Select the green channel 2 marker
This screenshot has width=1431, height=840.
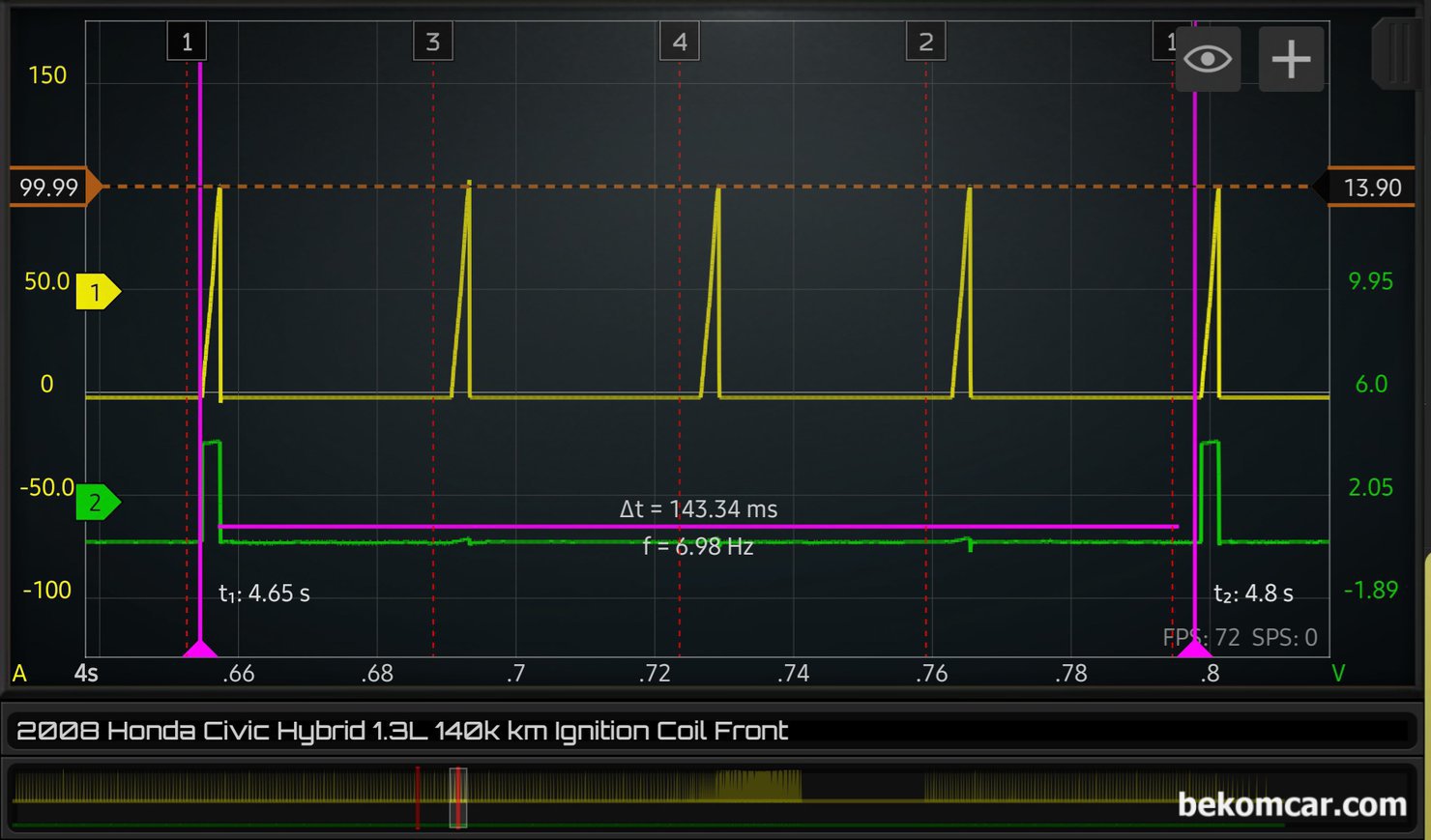click(97, 503)
